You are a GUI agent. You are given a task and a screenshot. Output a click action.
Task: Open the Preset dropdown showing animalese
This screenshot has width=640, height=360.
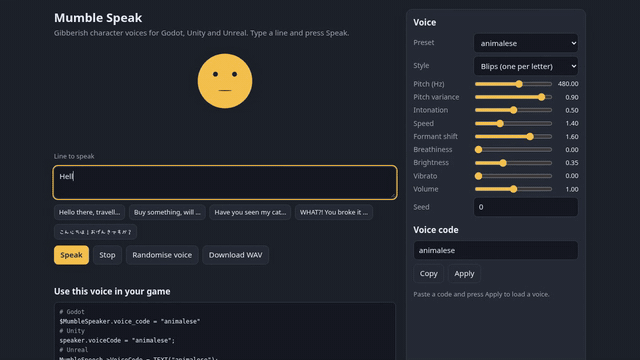pos(526,43)
